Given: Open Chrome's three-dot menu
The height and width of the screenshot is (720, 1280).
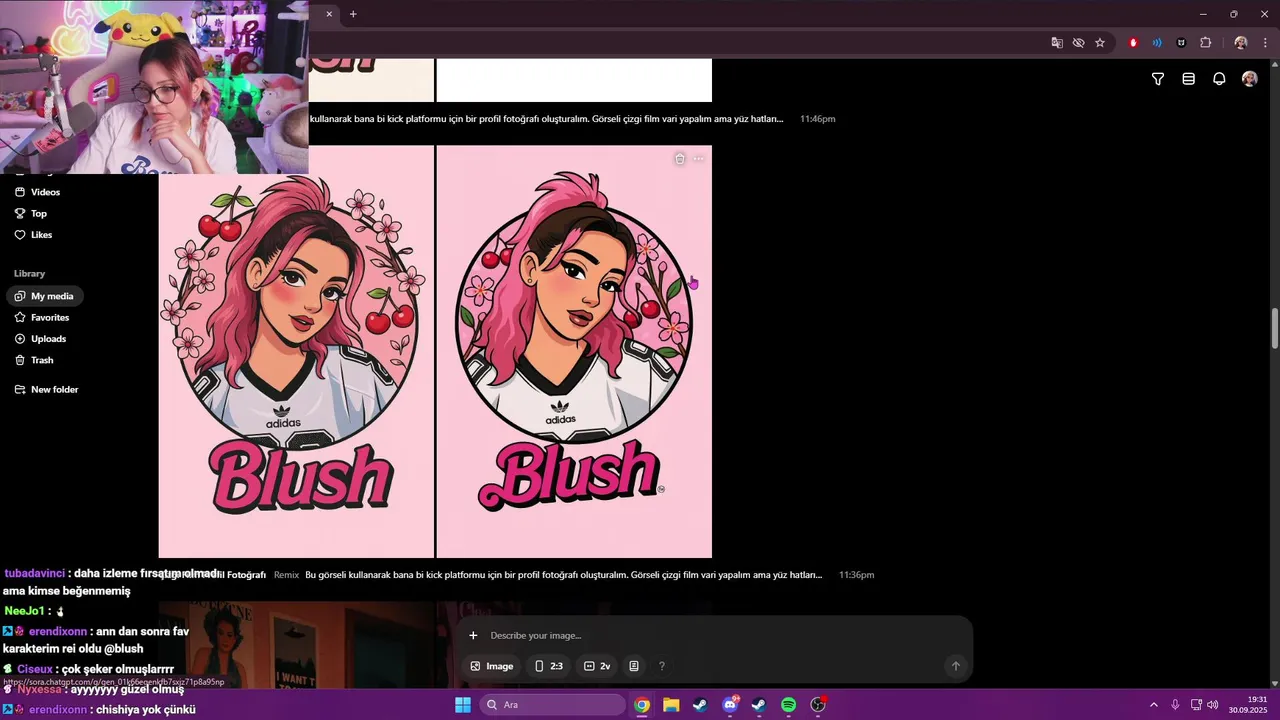Looking at the screenshot, I should (x=1265, y=43).
